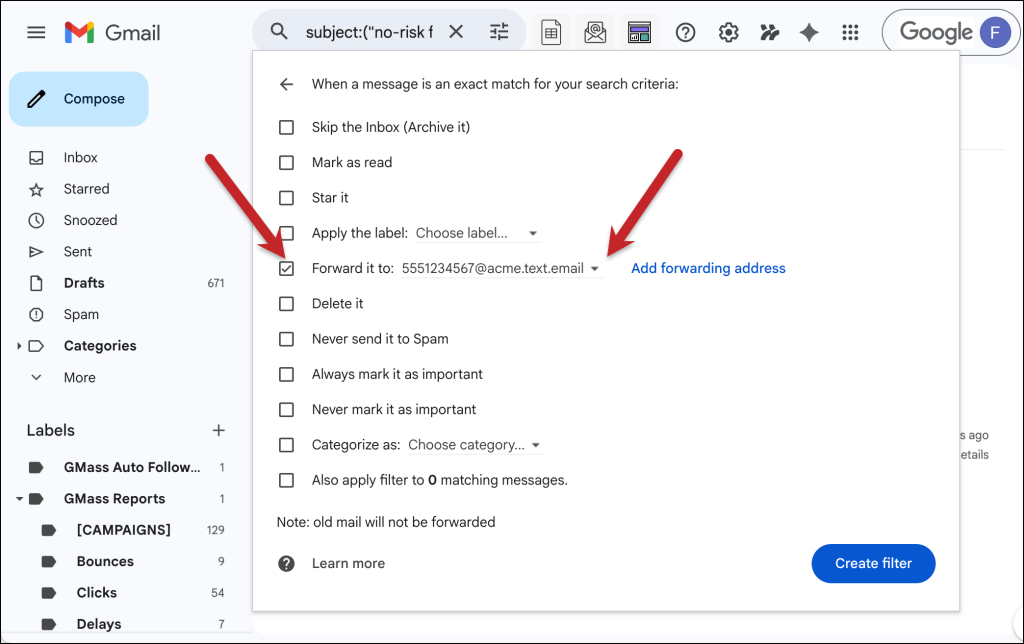Open search options sliders icon
This screenshot has height=644, width=1024.
pos(499,32)
